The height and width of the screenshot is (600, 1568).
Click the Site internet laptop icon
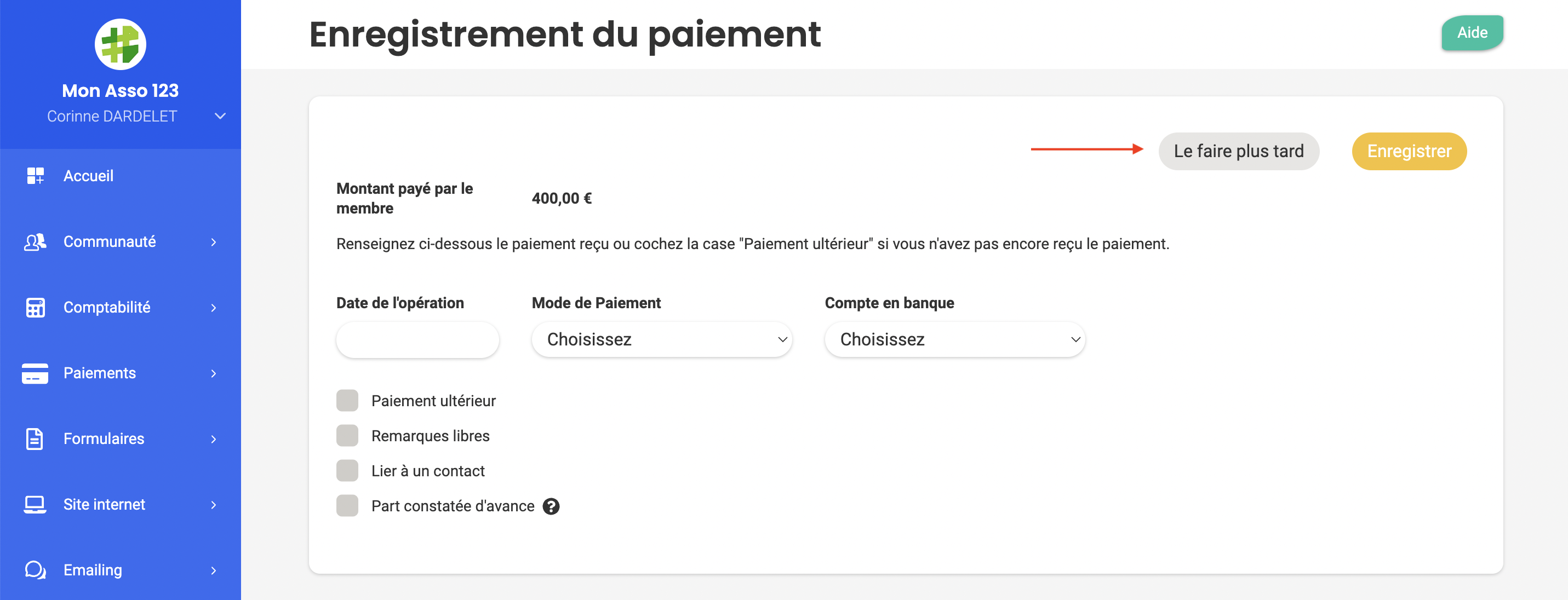[x=35, y=504]
